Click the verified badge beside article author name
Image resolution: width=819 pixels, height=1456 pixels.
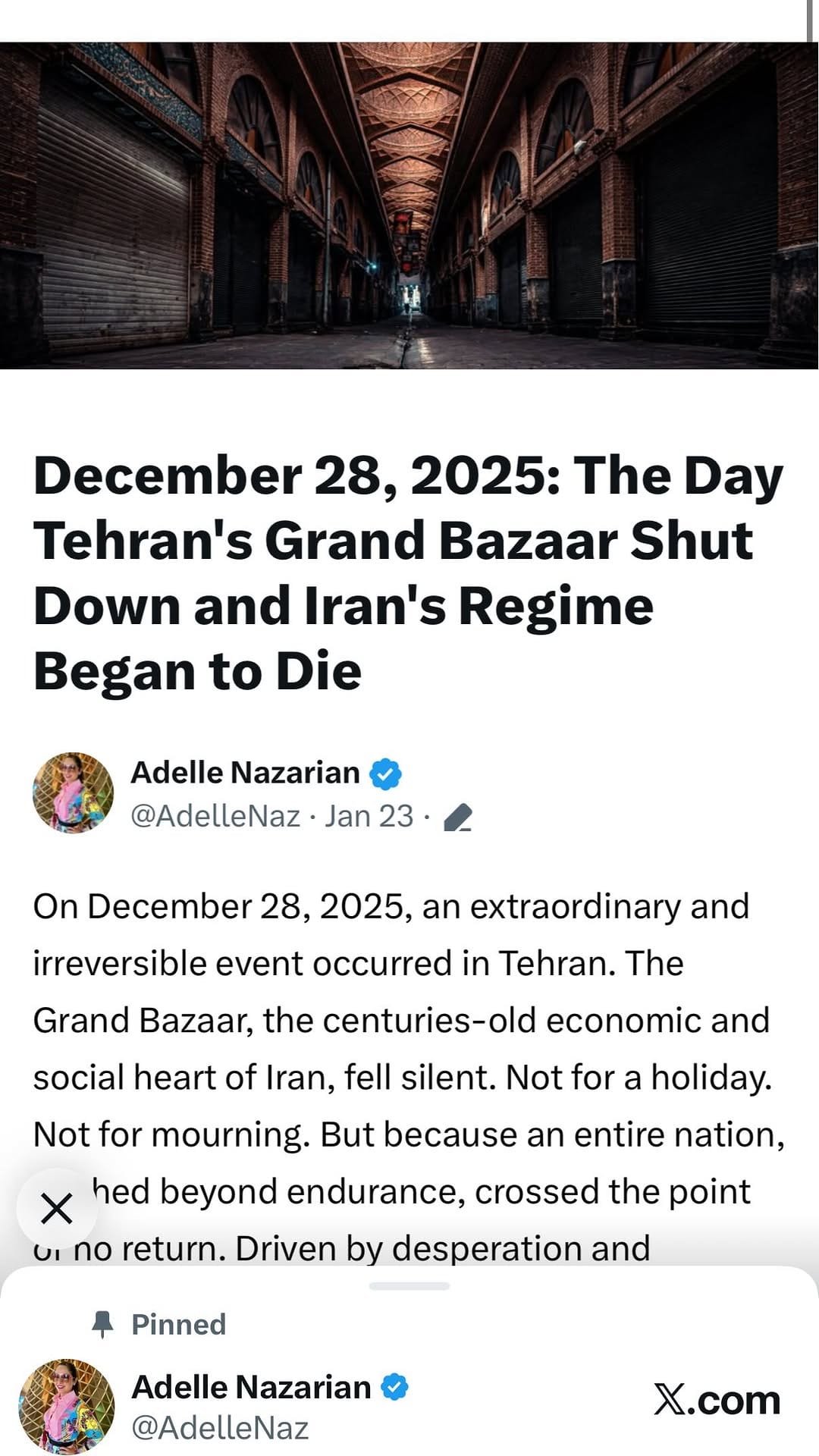pos(385,773)
